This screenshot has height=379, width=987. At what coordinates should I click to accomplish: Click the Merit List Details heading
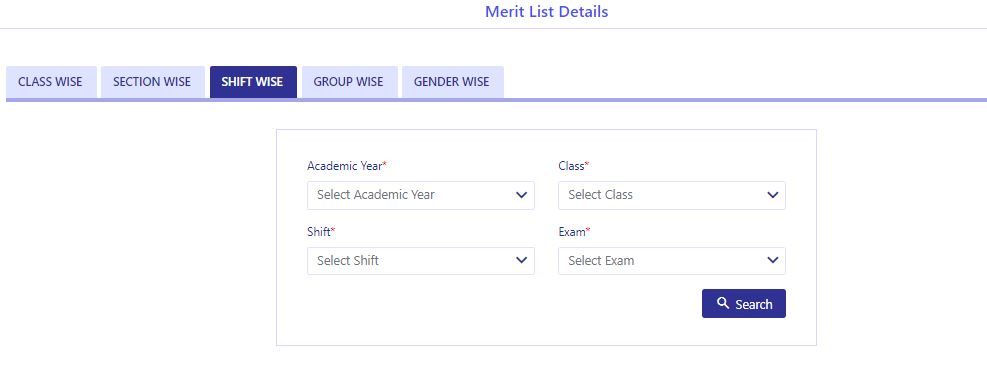[x=546, y=11]
